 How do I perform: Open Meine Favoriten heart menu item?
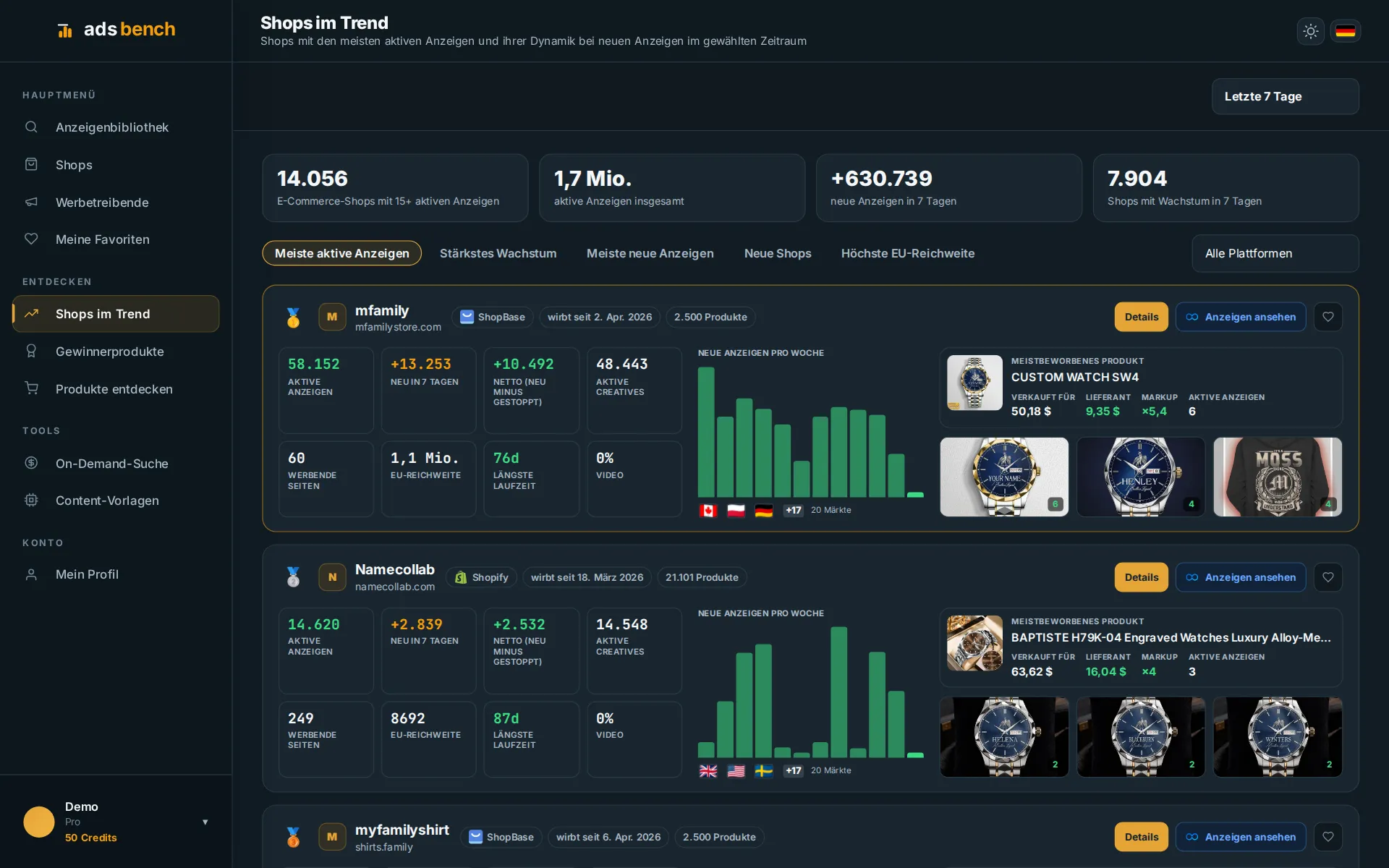116,239
